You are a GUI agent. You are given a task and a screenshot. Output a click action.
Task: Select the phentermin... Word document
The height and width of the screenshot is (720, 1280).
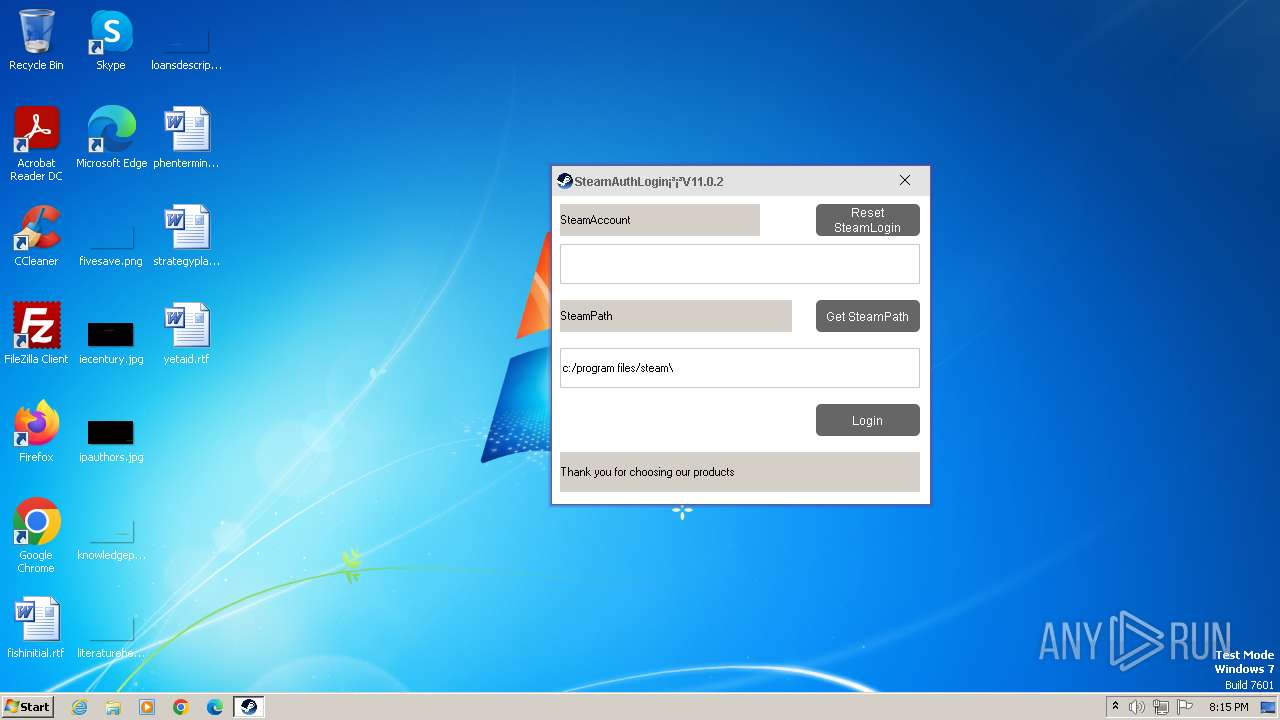click(186, 138)
